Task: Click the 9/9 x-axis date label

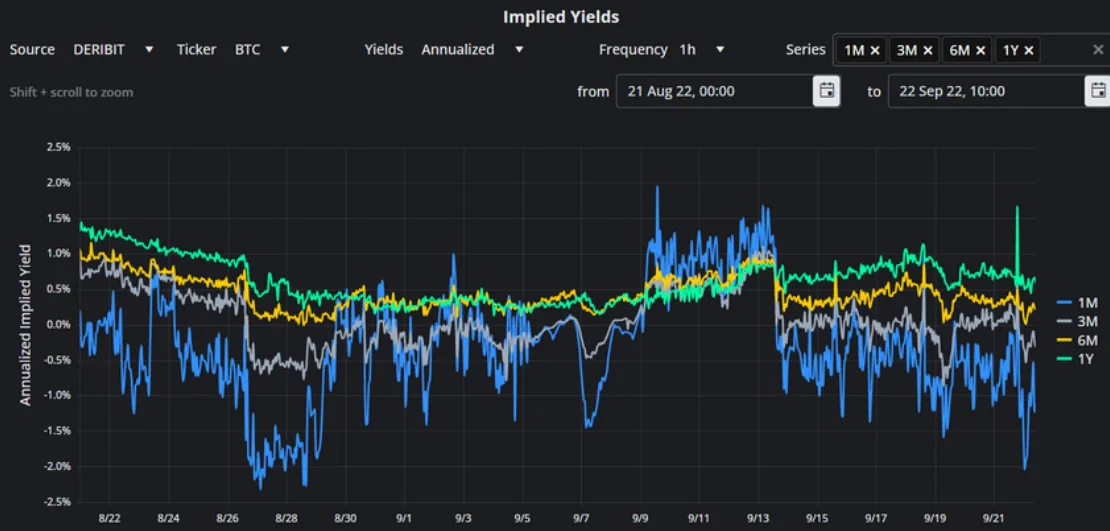Action: click(x=641, y=519)
